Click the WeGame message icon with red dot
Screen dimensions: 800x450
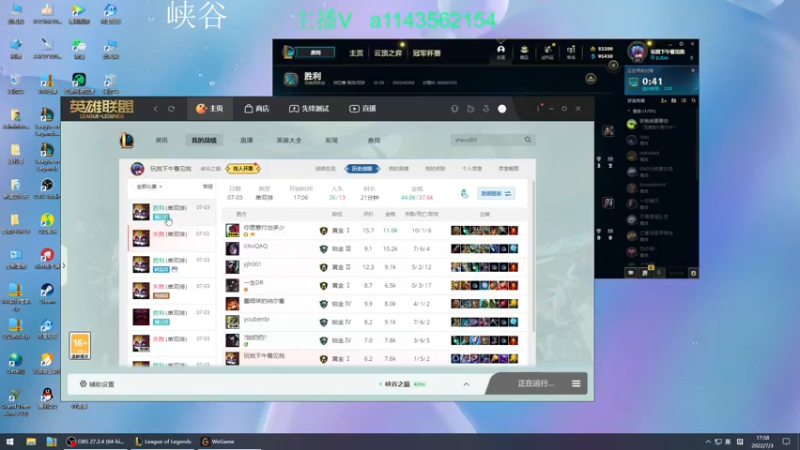pyautogui.click(x=538, y=108)
